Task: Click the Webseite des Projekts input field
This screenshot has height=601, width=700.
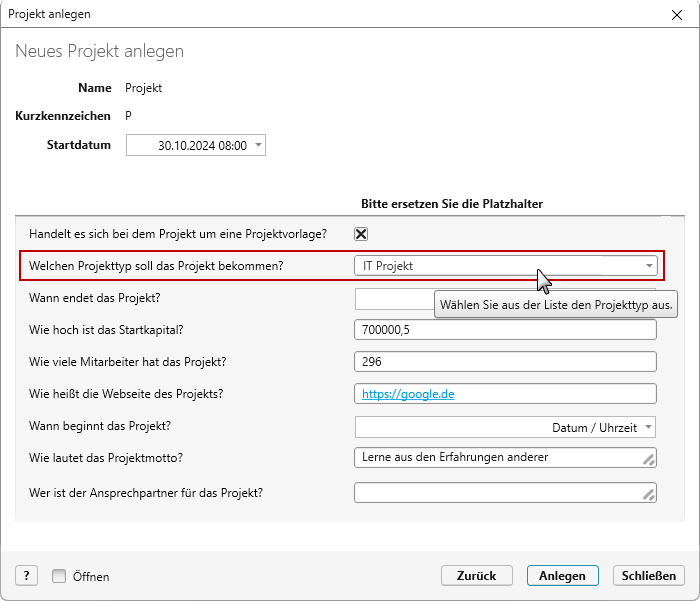Action: pyautogui.click(x=505, y=394)
